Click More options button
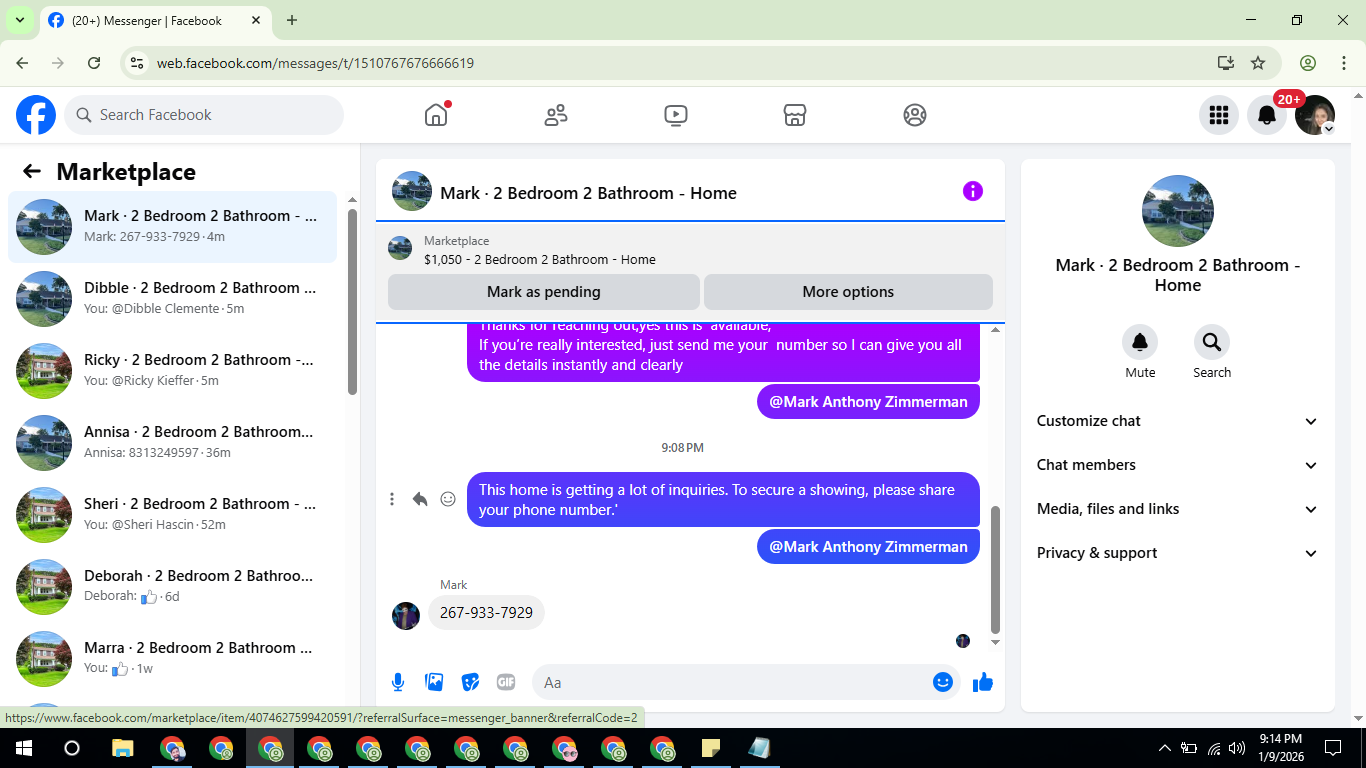Image resolution: width=1366 pixels, height=768 pixels. click(x=848, y=292)
